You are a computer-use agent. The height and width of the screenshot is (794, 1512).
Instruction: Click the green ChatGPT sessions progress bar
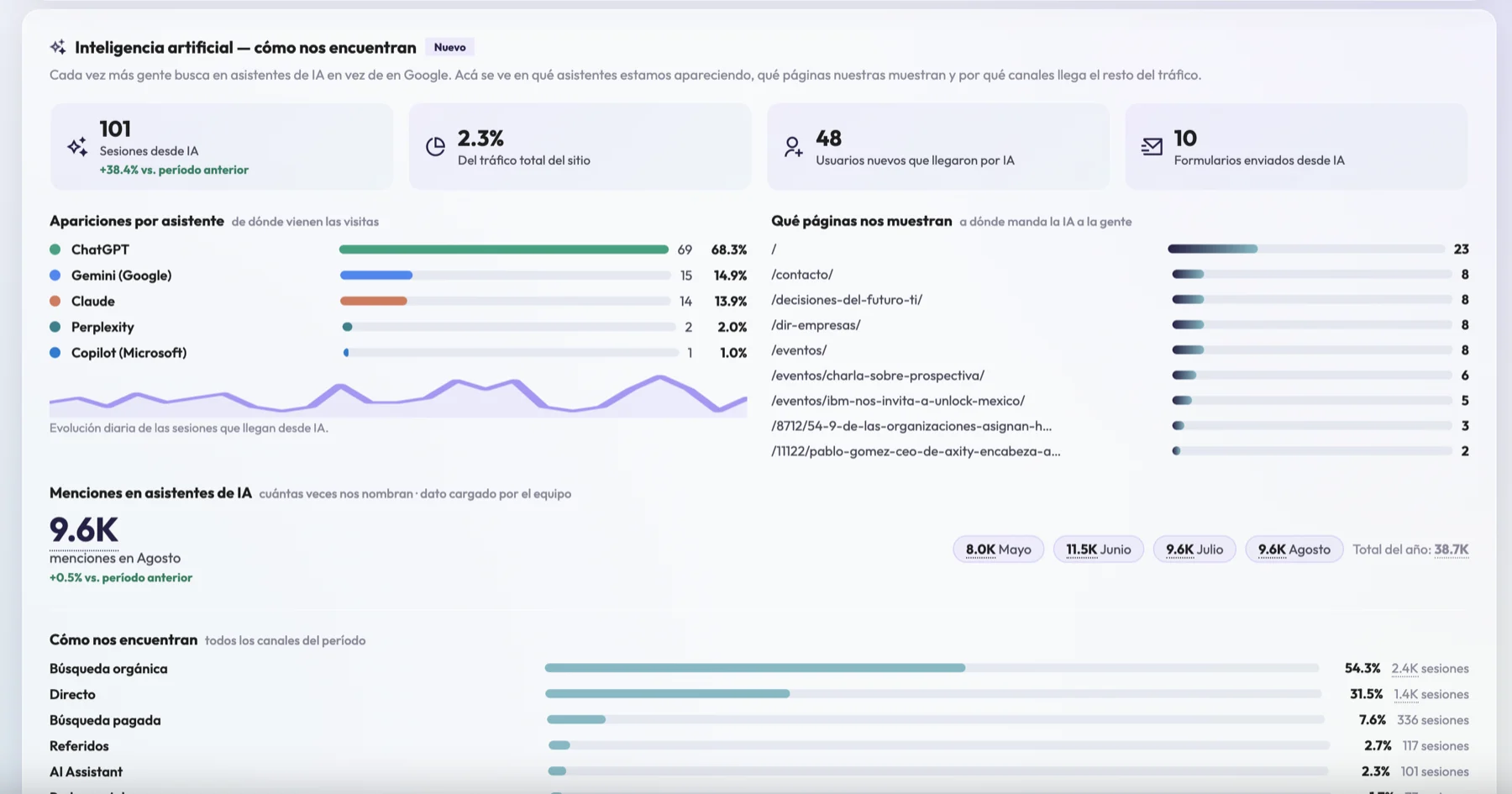pos(504,250)
